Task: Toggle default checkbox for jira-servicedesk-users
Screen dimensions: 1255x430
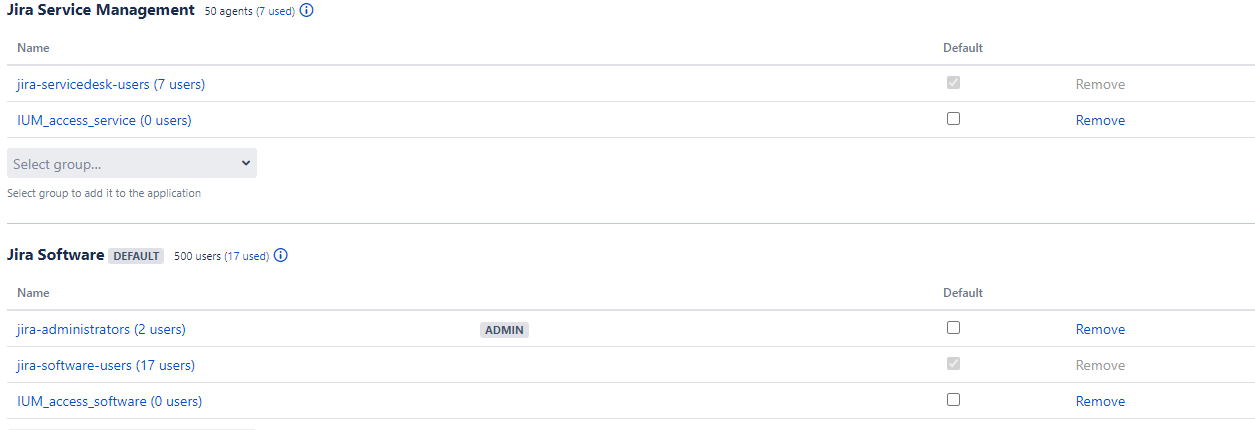Action: 953,83
